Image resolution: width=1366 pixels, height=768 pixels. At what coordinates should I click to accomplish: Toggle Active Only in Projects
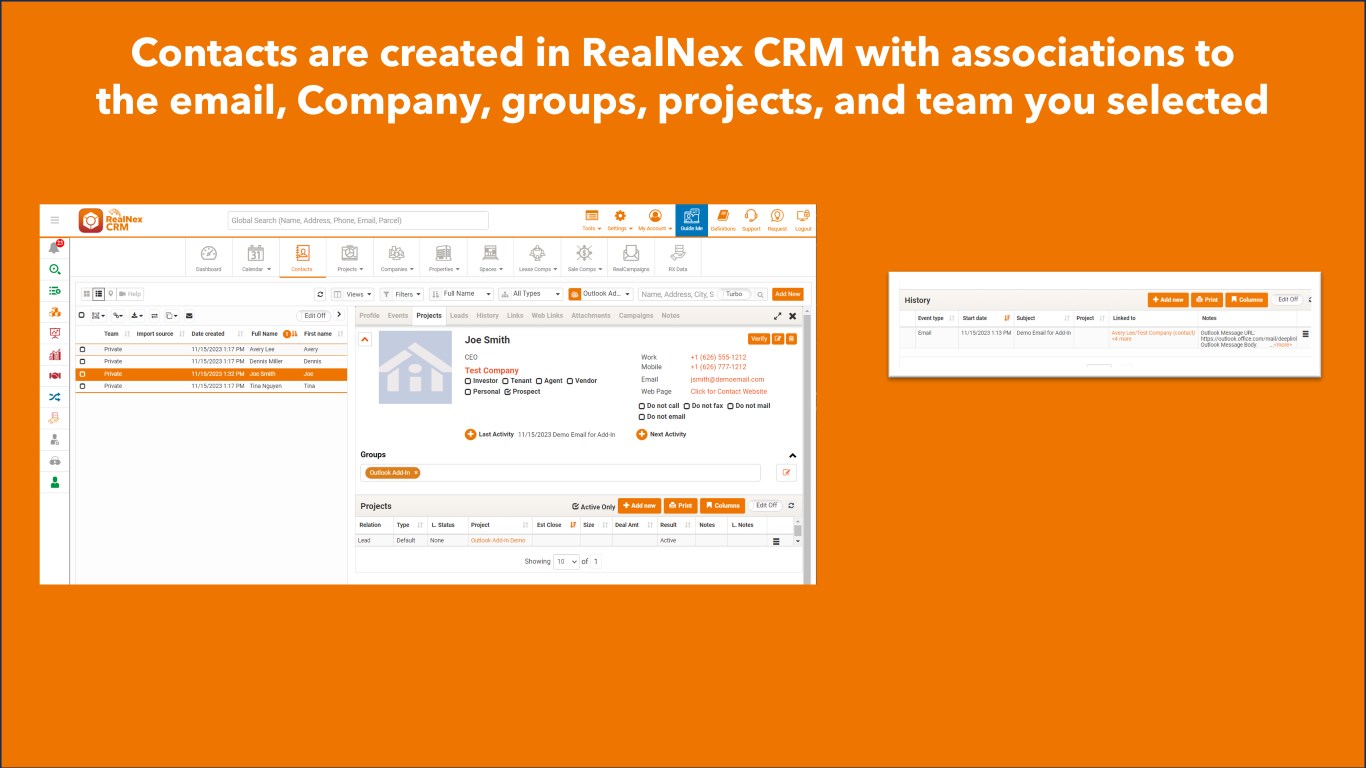575,507
